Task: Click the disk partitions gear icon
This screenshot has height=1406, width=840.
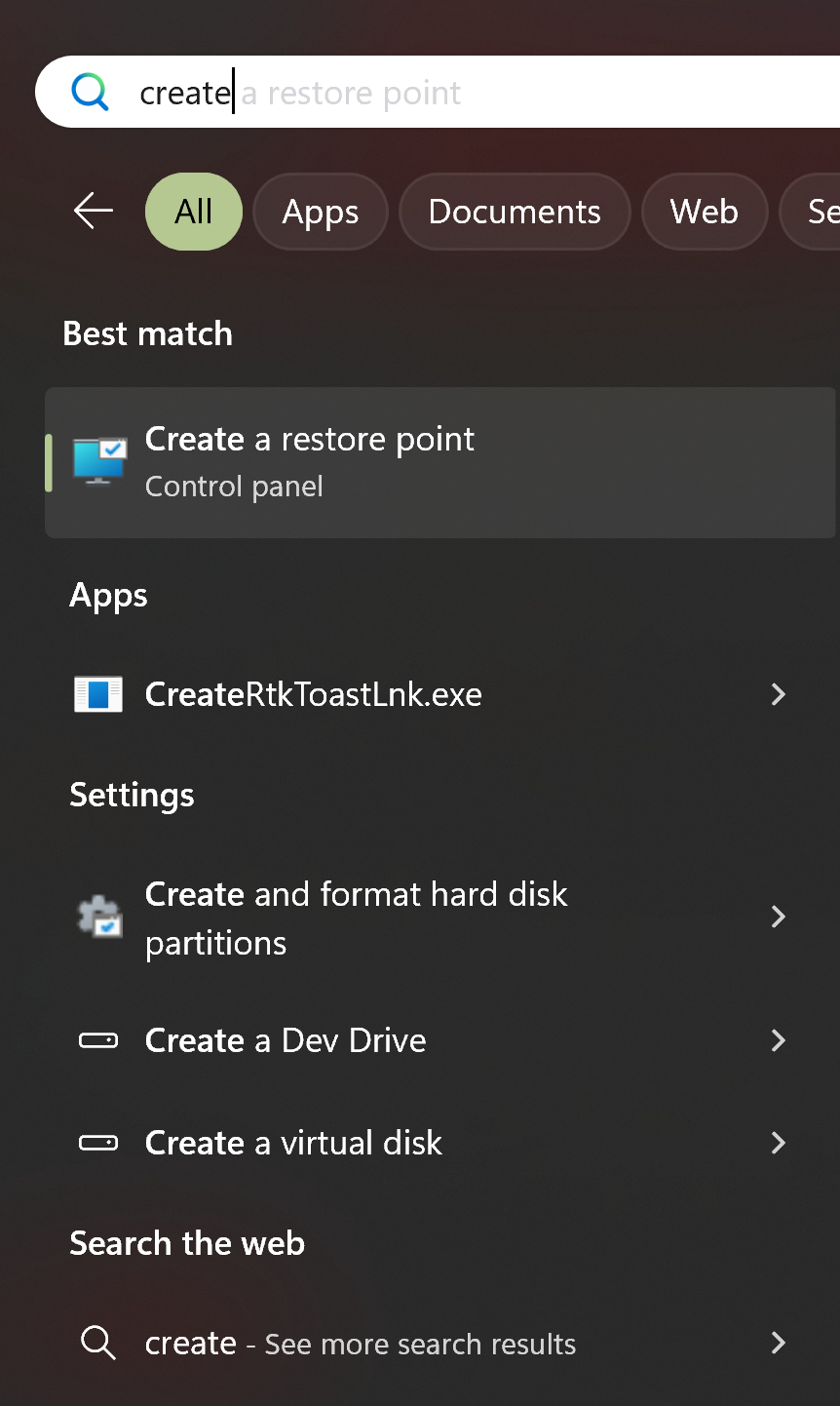Action: click(x=99, y=917)
